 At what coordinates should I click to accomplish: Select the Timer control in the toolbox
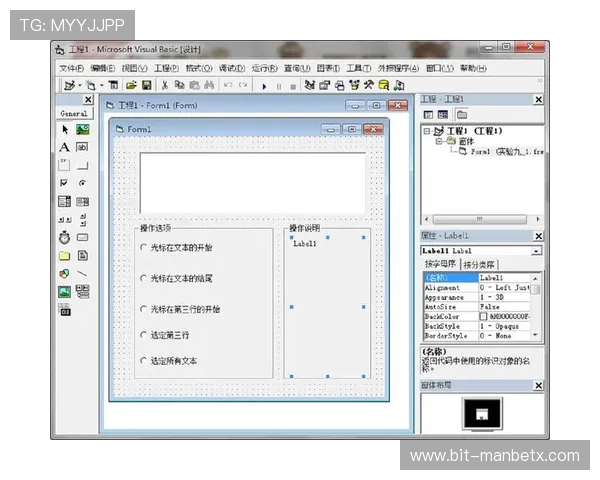tap(64, 237)
